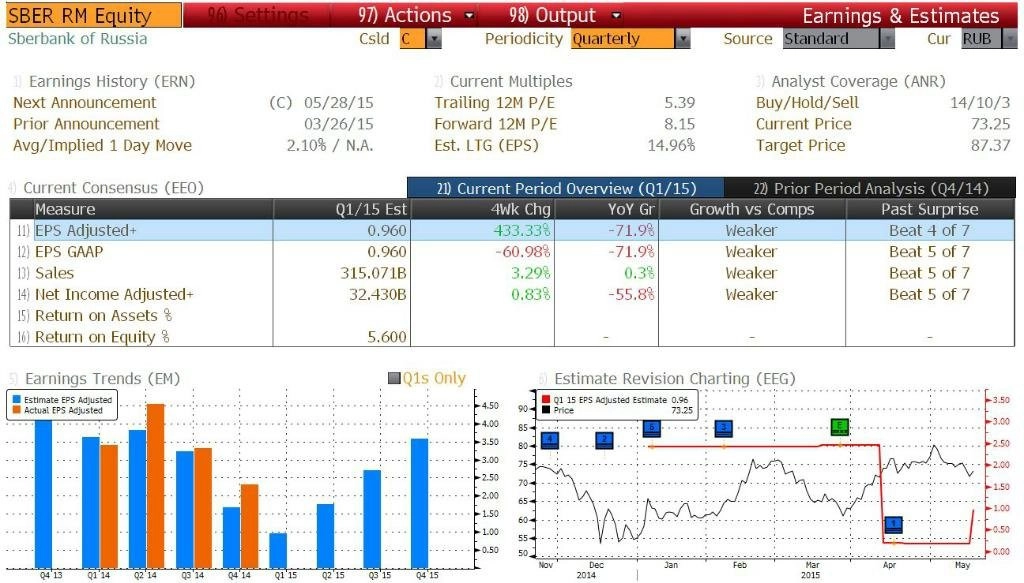1024x583 pixels.
Task: Click the Avg/Implied 1 Day Move value
Action: tap(330, 146)
